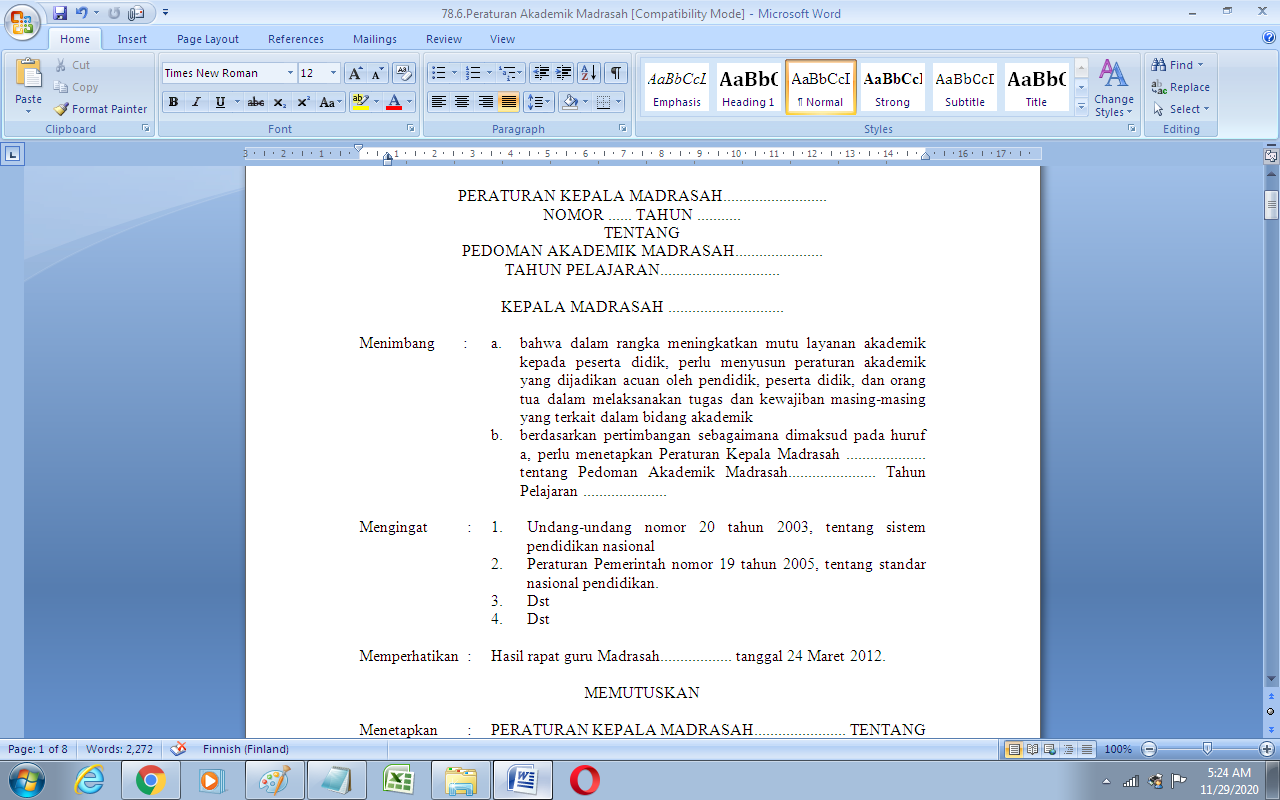Toggle bold formatting

click(172, 102)
